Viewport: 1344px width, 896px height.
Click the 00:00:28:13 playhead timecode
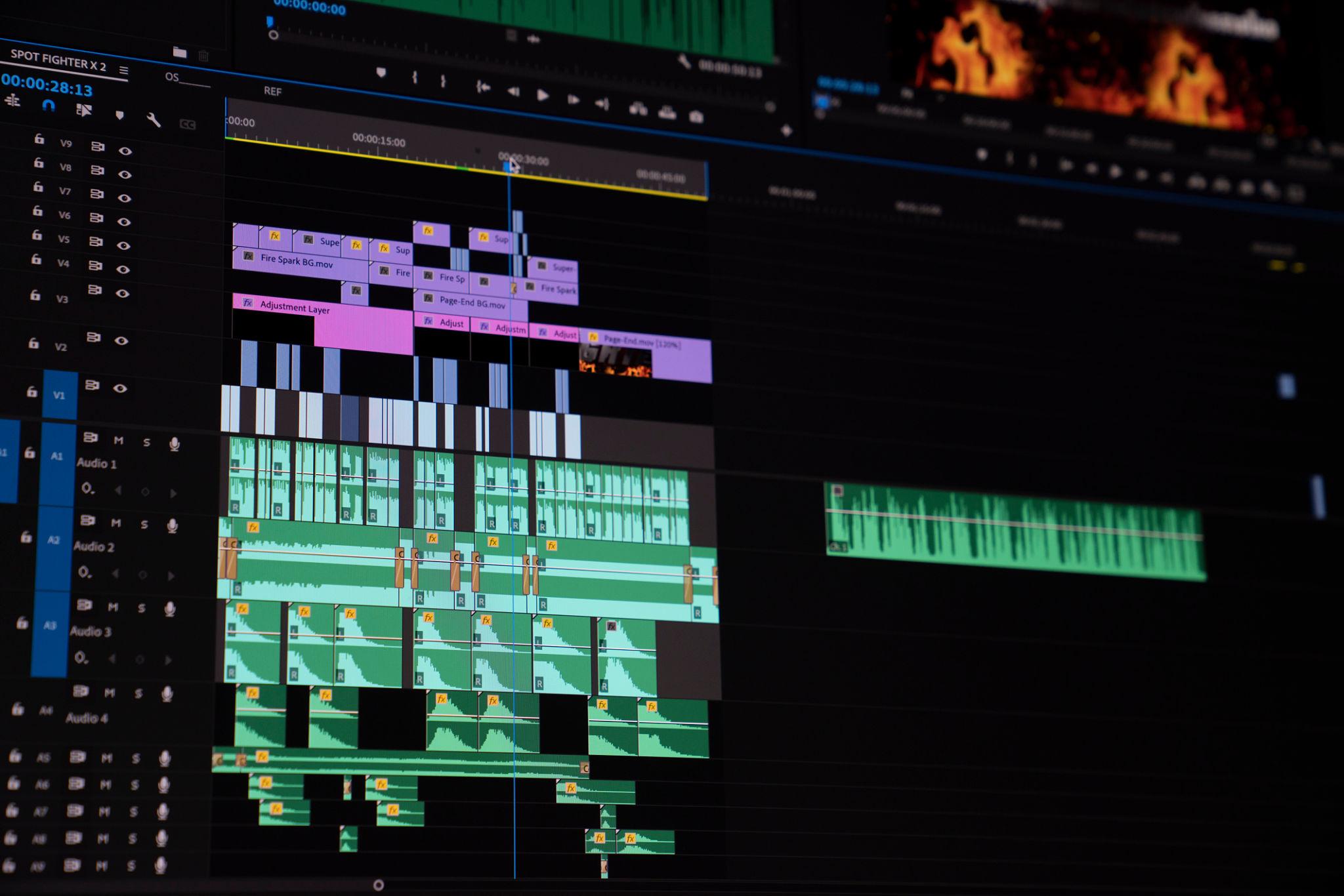click(x=47, y=85)
